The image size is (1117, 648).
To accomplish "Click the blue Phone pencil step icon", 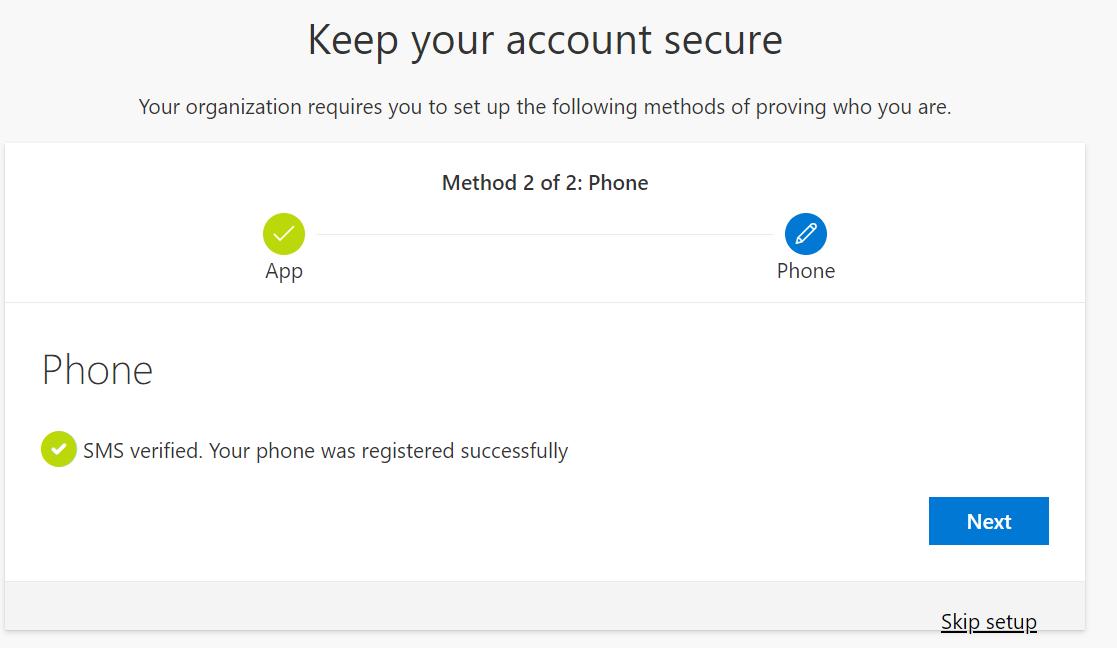I will [x=806, y=234].
